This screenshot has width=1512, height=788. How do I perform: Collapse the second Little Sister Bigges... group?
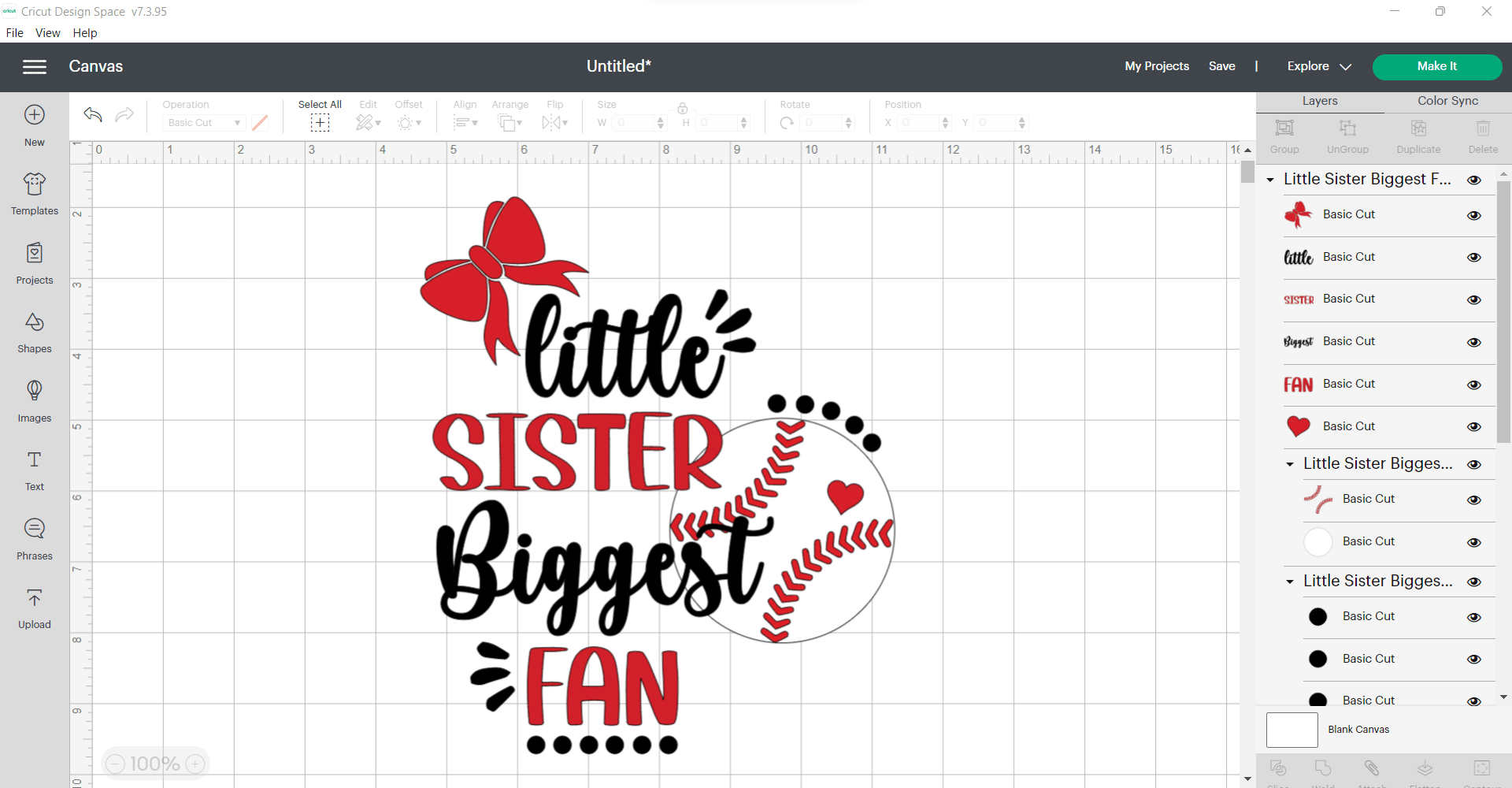[x=1290, y=464]
